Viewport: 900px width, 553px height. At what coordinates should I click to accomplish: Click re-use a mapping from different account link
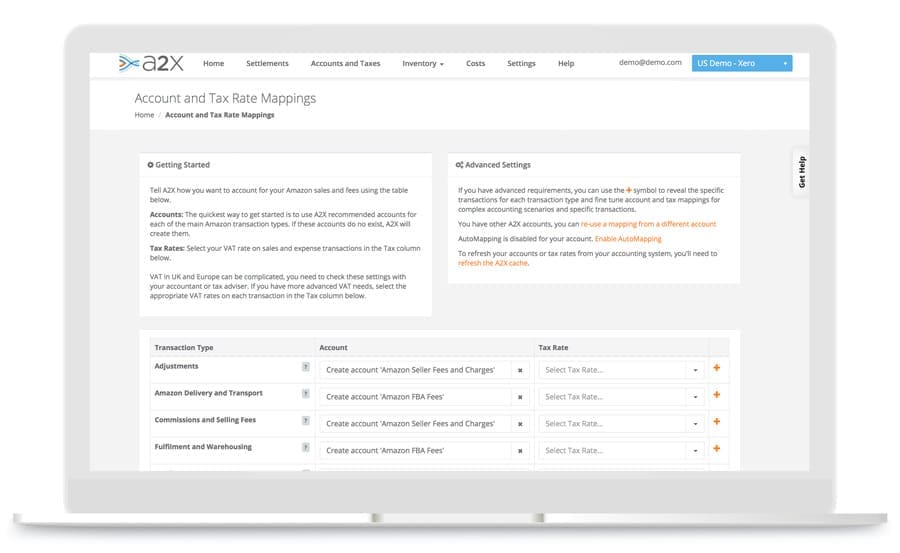(x=649, y=224)
